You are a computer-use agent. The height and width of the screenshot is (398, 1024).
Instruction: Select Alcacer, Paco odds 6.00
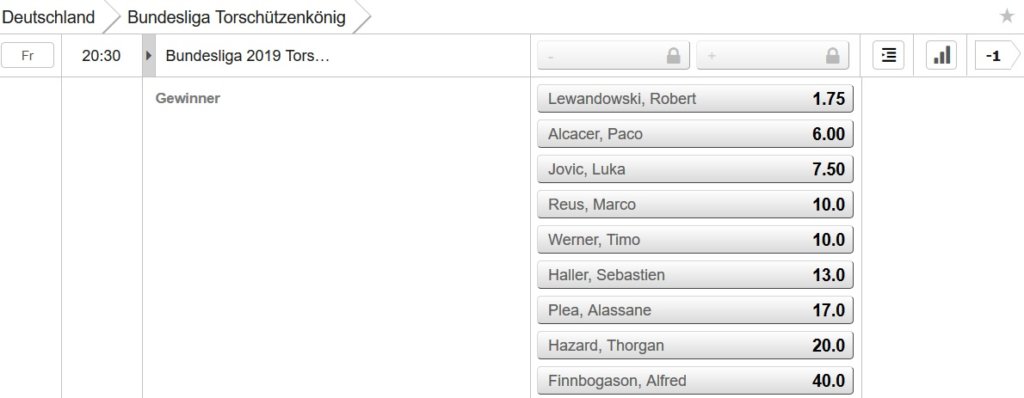(695, 134)
